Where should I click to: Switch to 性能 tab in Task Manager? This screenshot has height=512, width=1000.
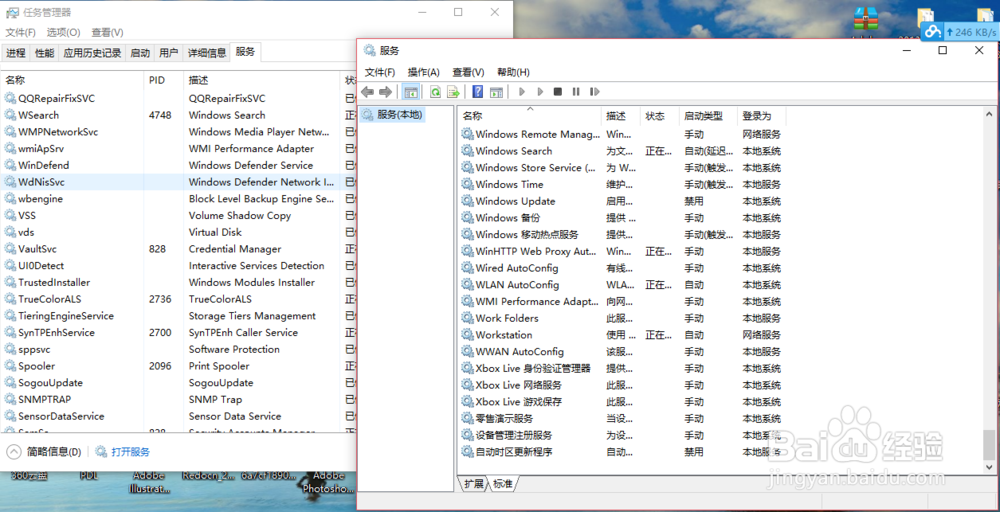point(45,53)
